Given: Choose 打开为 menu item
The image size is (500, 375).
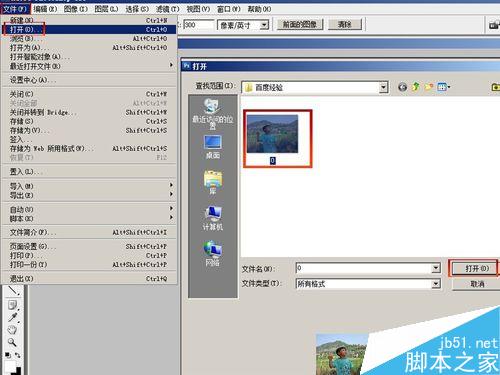Looking at the screenshot, I should 89,48.
